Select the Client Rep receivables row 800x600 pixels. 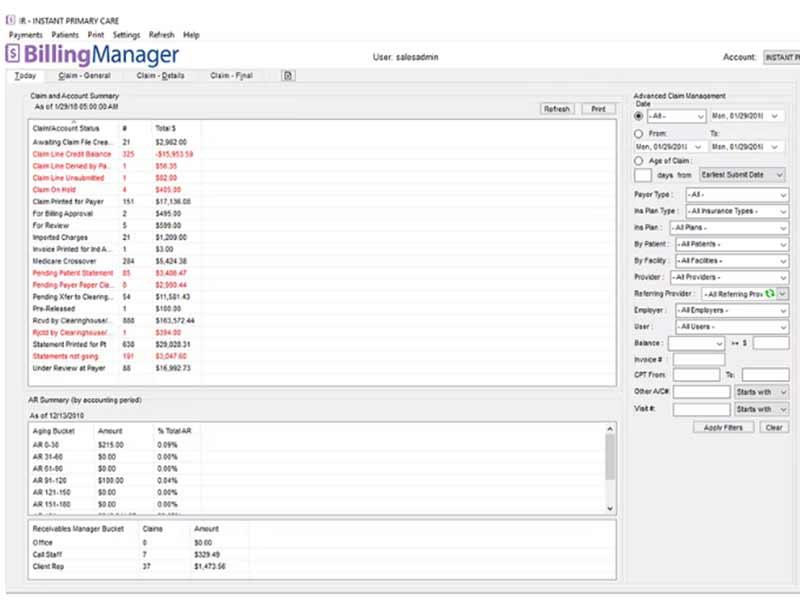(321, 566)
